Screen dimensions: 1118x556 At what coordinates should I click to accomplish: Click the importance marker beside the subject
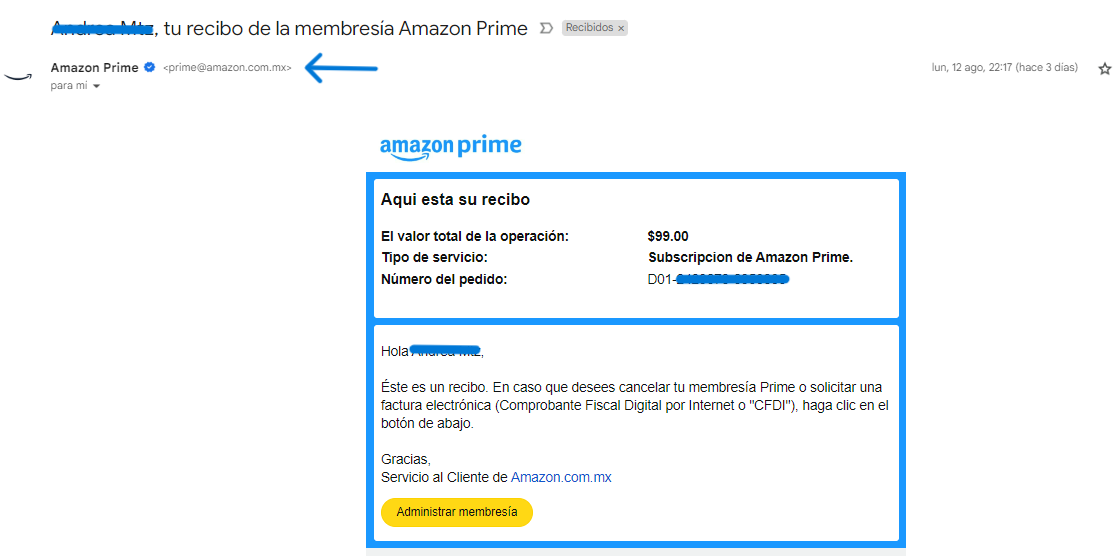click(546, 28)
